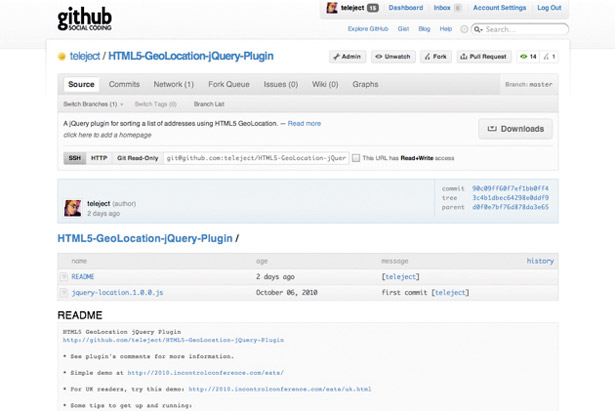Click the Fork button
Screen dimensions: 615x411
tap(435, 57)
